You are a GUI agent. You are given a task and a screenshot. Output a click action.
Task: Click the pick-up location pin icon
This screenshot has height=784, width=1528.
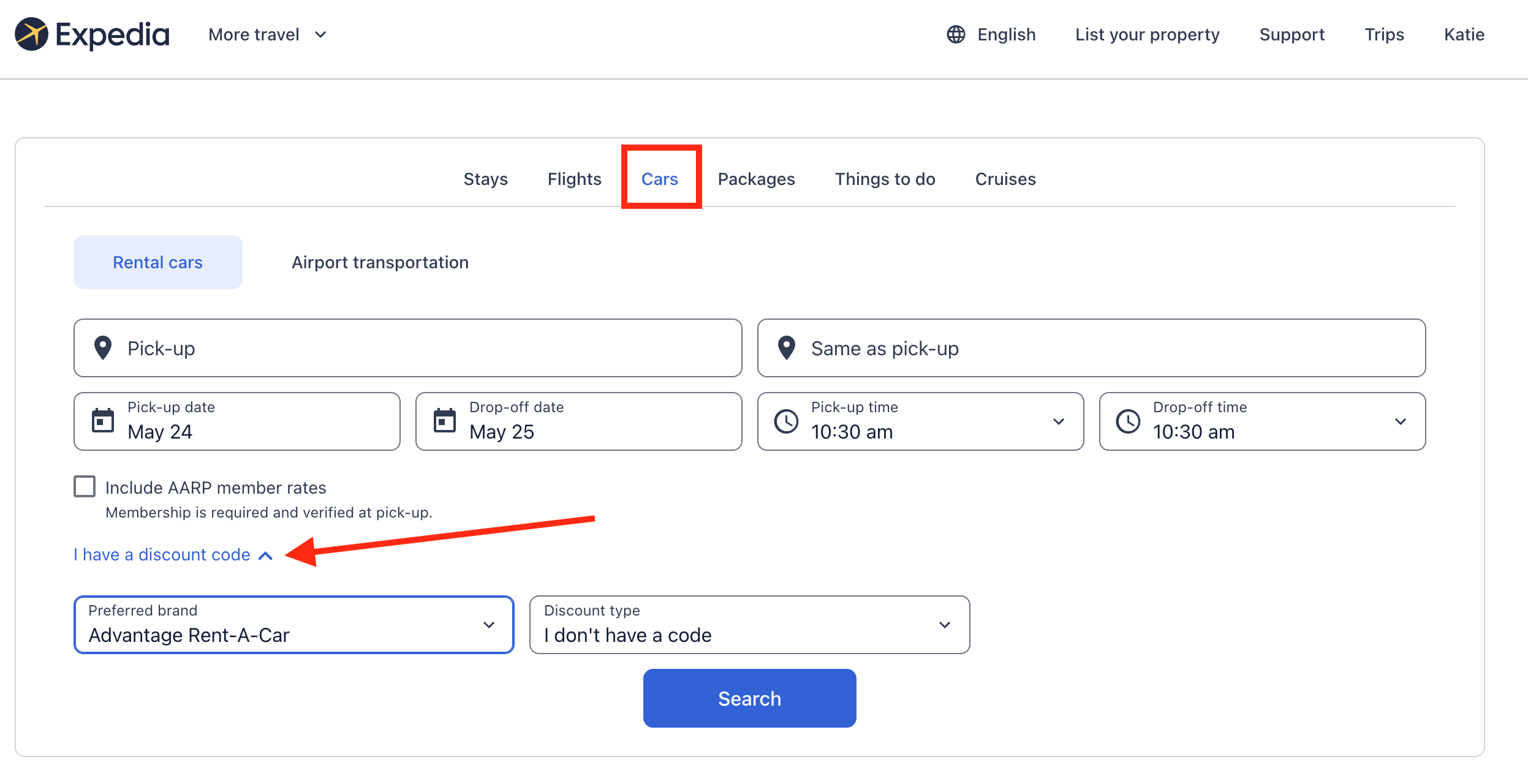click(x=103, y=347)
